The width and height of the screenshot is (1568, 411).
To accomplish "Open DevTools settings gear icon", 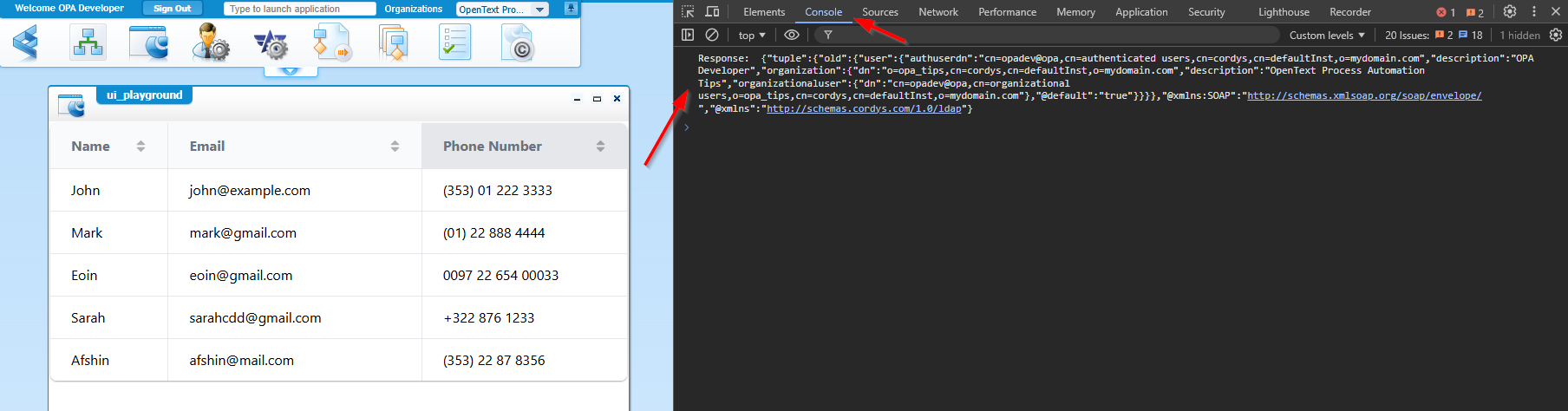I will pos(1510,11).
